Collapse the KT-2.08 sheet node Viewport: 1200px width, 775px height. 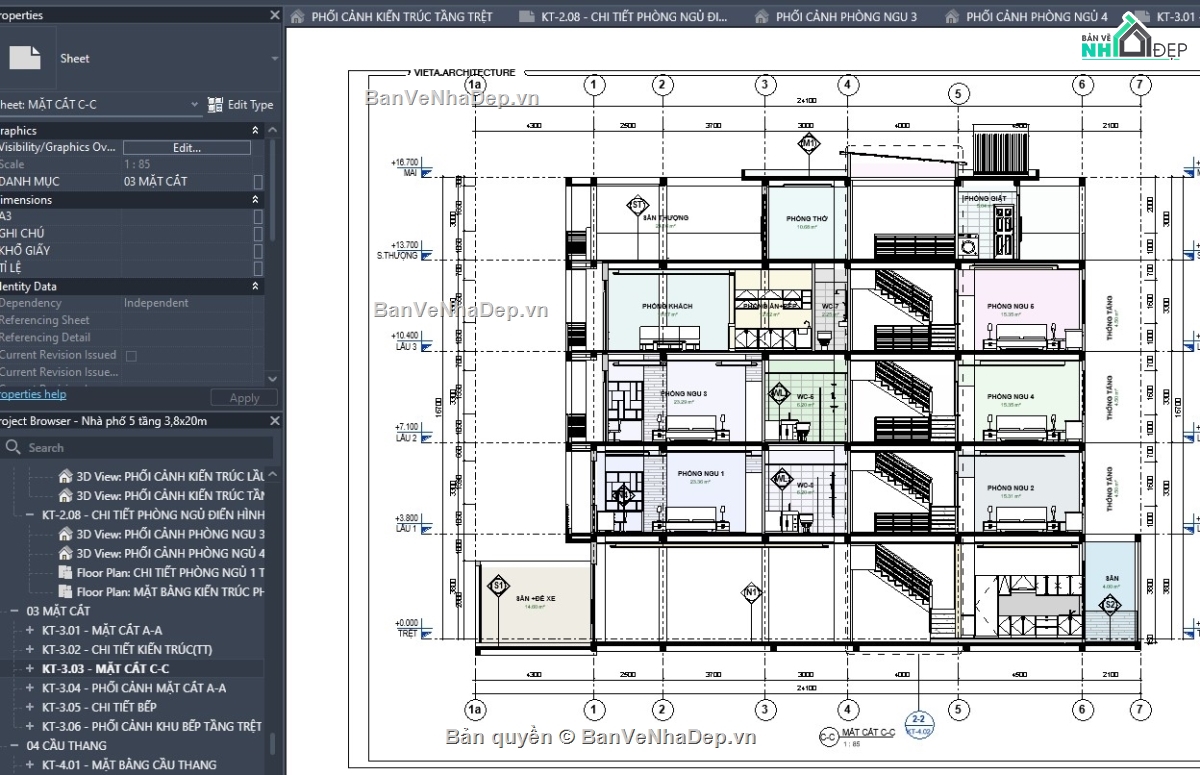tap(30, 515)
